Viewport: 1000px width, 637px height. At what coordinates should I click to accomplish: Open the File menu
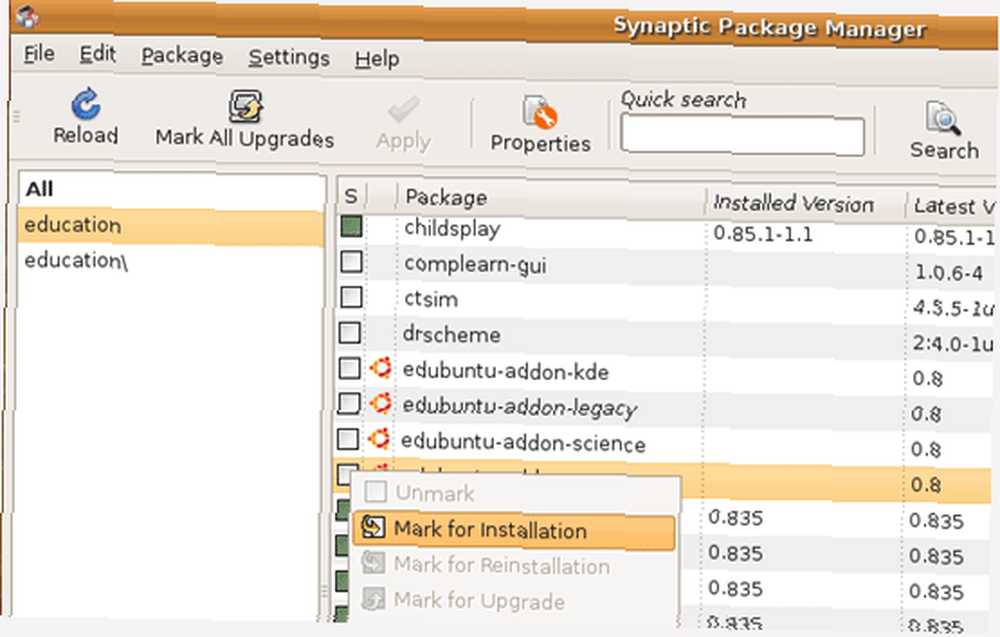(39, 54)
